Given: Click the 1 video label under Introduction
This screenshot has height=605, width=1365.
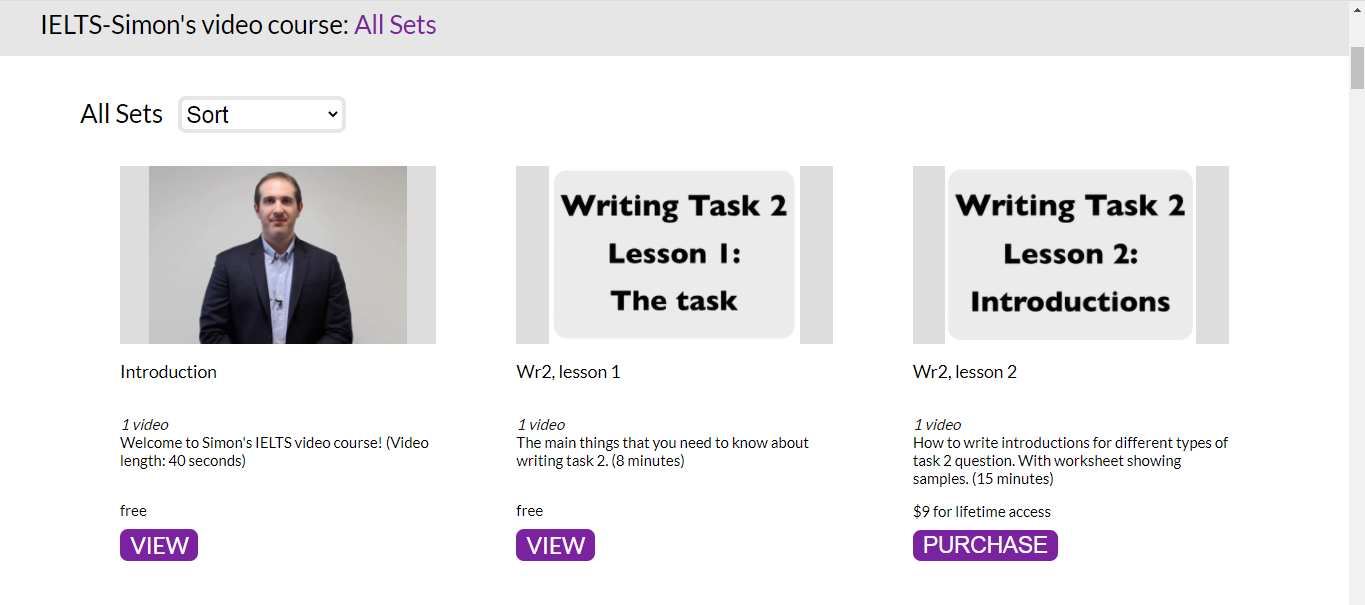Looking at the screenshot, I should (x=145, y=425).
